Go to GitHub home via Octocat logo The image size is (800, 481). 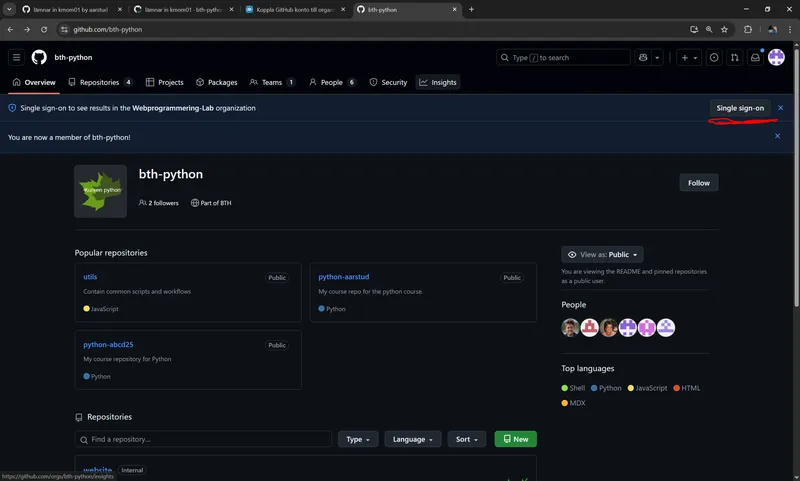click(x=39, y=58)
